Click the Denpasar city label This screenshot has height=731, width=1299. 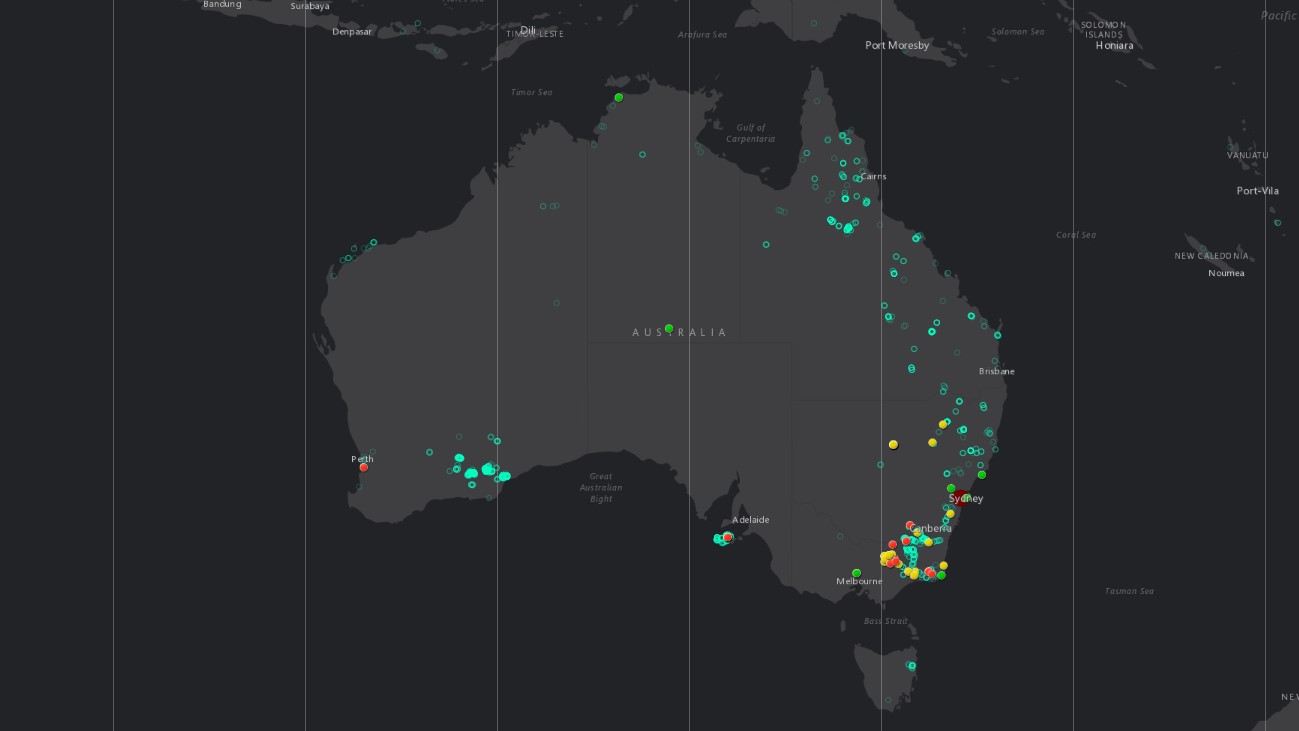(x=352, y=31)
